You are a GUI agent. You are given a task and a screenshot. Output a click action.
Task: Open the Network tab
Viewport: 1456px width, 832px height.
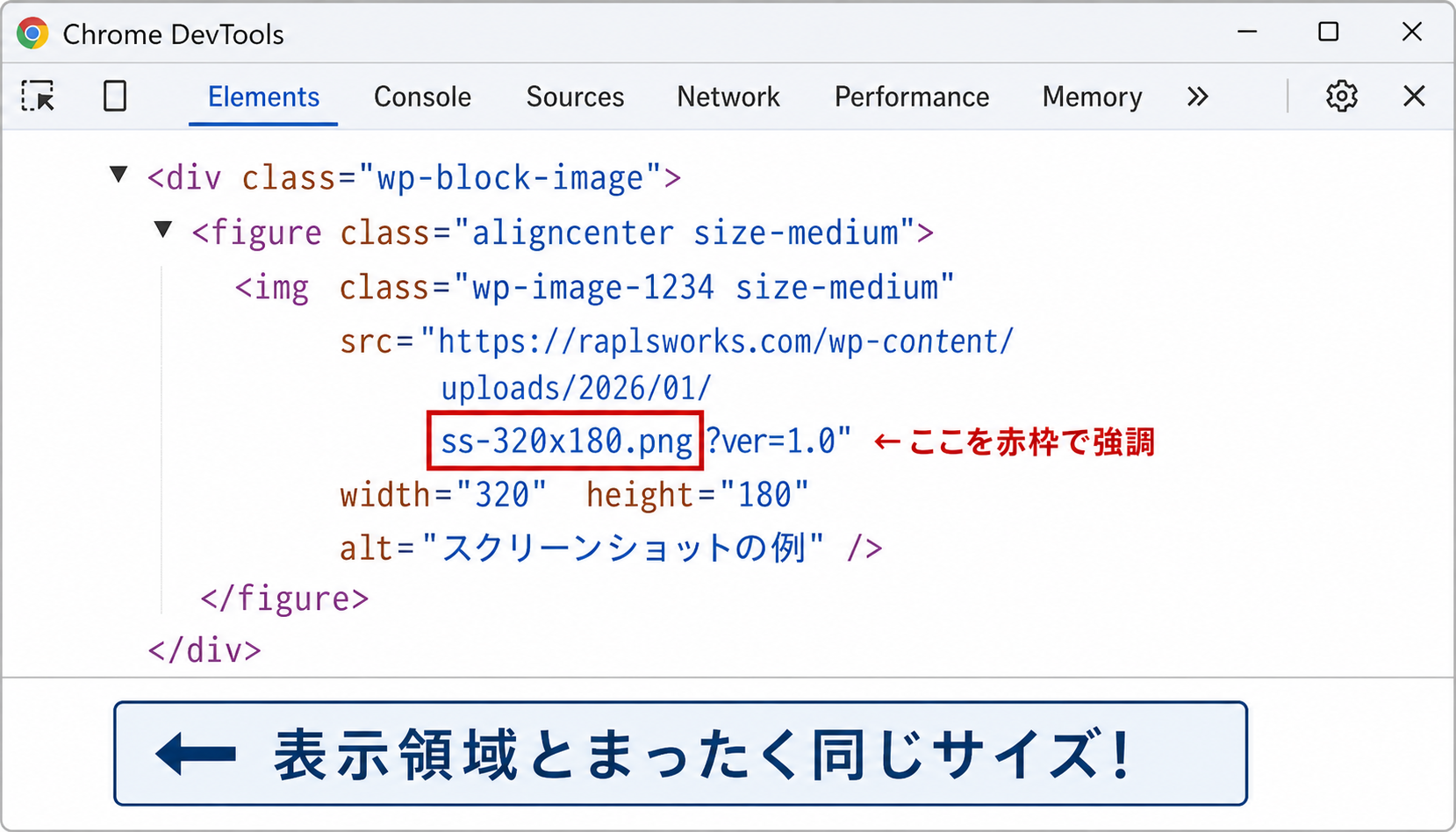point(728,97)
